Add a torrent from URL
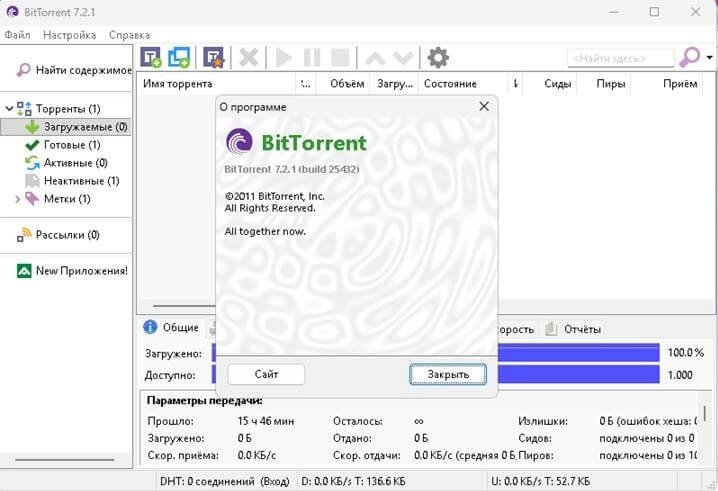This screenshot has width=718, height=491. point(179,58)
